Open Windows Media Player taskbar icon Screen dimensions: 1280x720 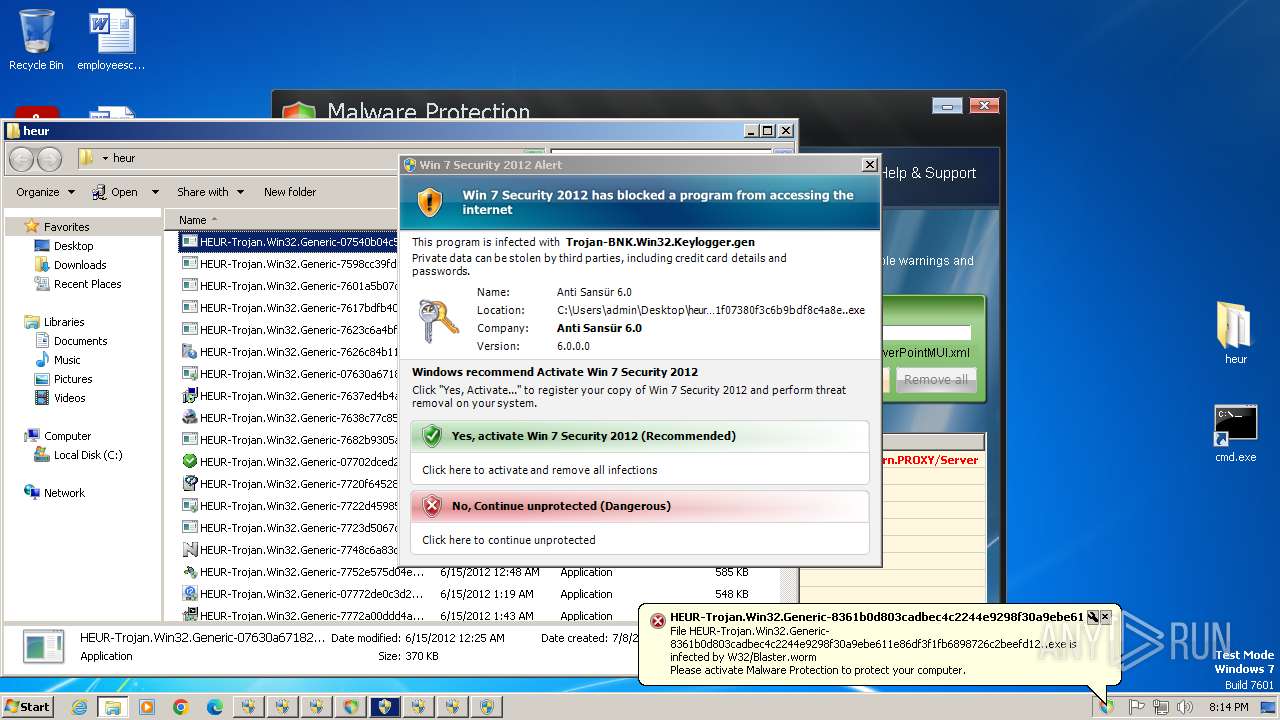pos(147,707)
